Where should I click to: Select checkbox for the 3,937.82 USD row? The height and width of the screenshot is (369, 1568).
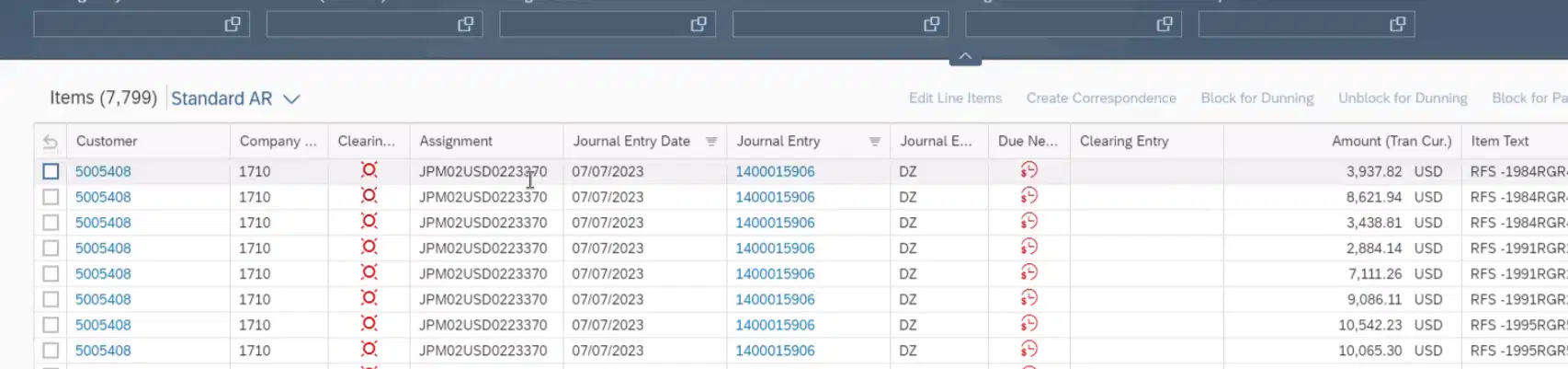[51, 171]
